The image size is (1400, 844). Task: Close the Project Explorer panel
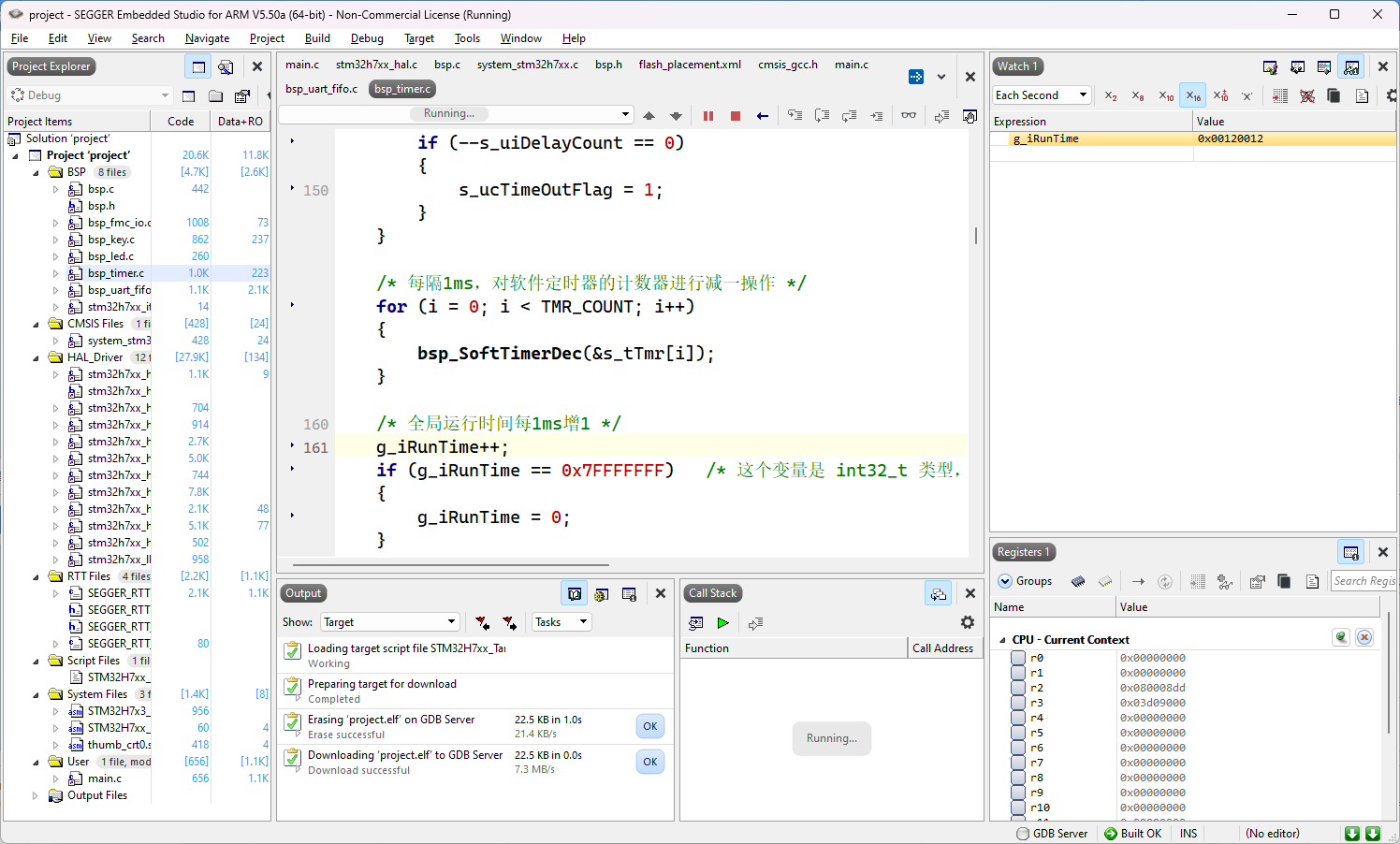[257, 66]
